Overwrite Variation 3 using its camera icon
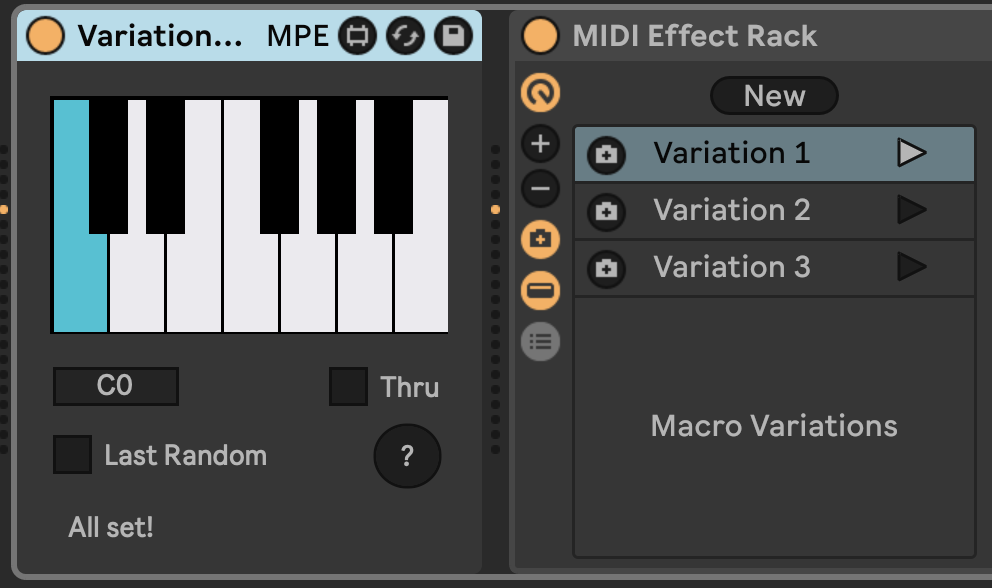Viewport: 992px width, 588px height. click(606, 269)
